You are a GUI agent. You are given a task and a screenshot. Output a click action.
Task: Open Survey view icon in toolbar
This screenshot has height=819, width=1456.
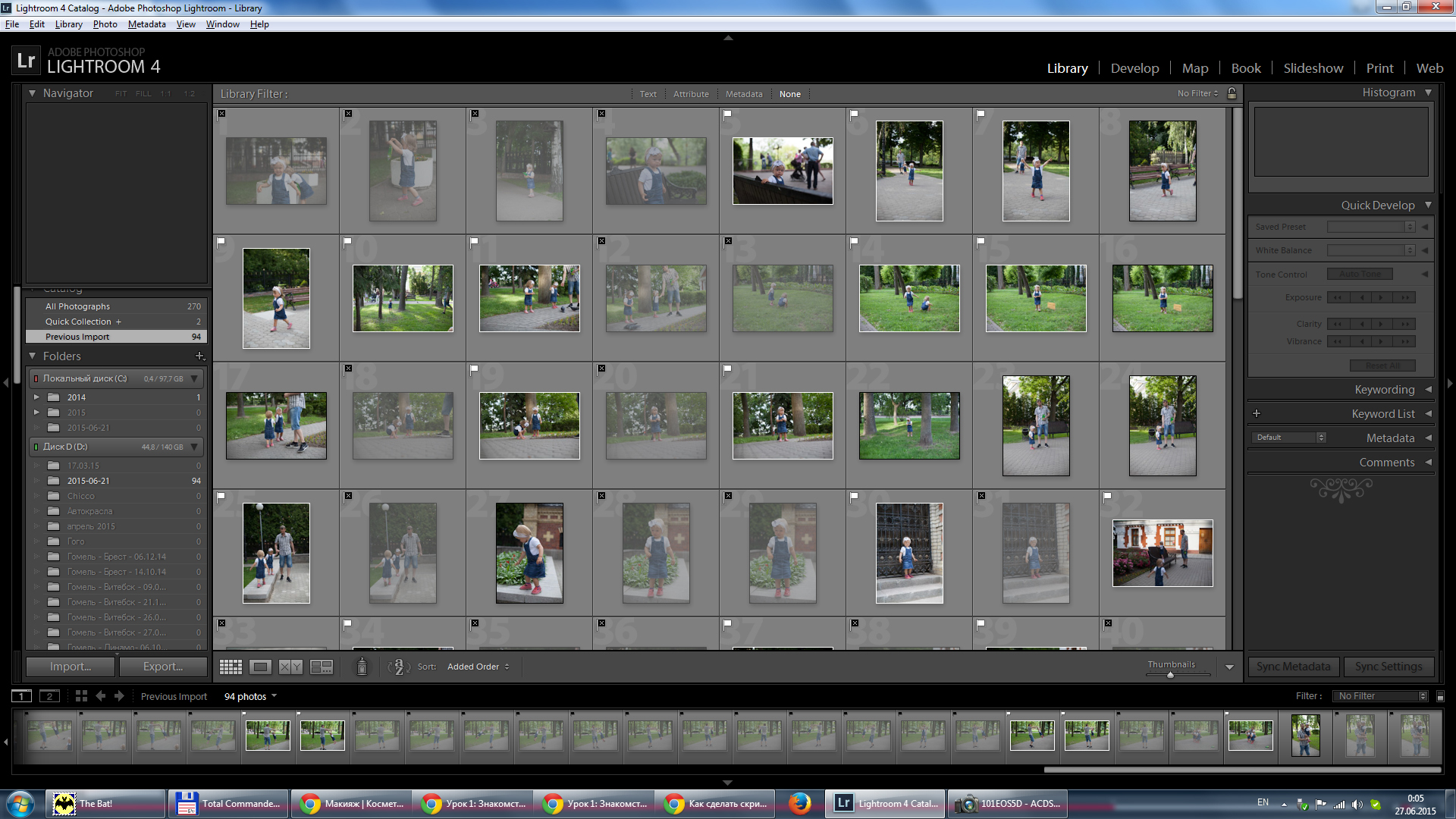[x=322, y=667]
